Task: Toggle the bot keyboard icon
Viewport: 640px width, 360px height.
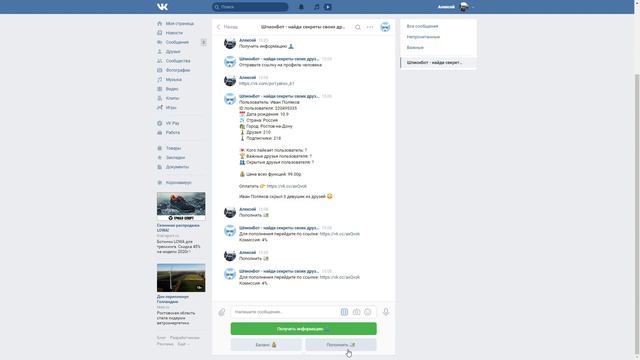Action: pyautogui.click(x=344, y=312)
